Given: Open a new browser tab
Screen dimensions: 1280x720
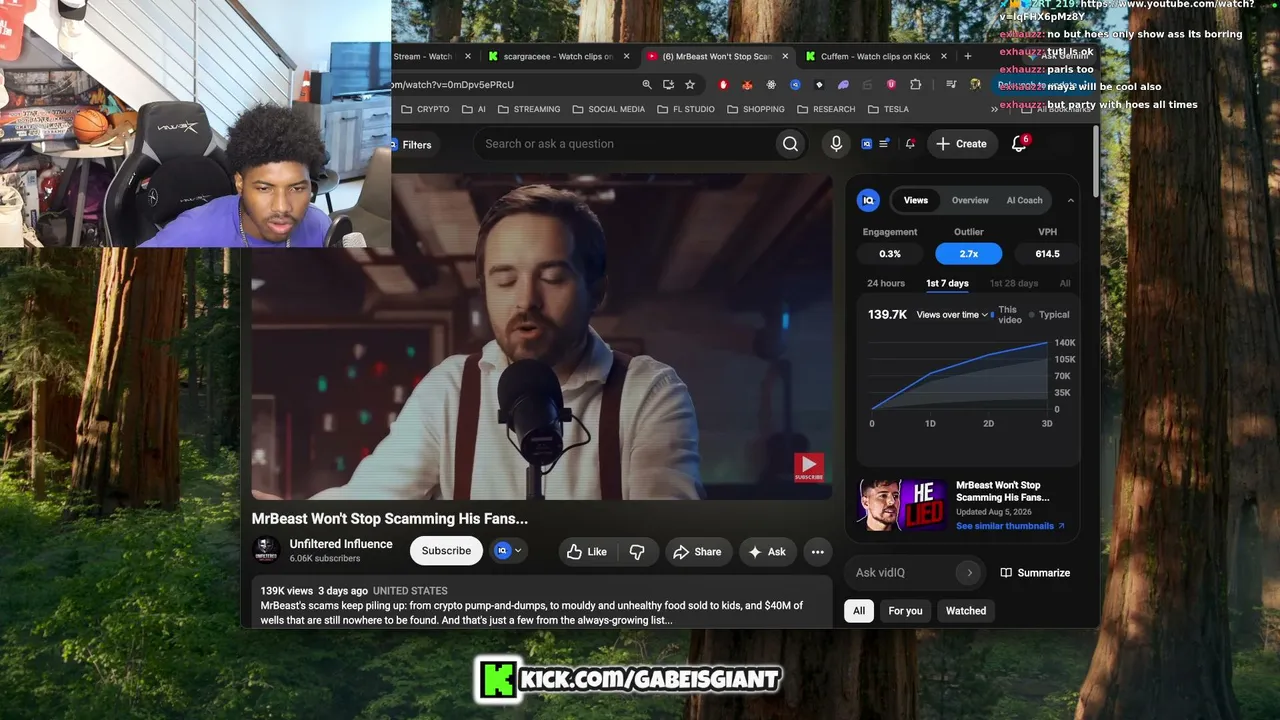Looking at the screenshot, I should point(967,56).
